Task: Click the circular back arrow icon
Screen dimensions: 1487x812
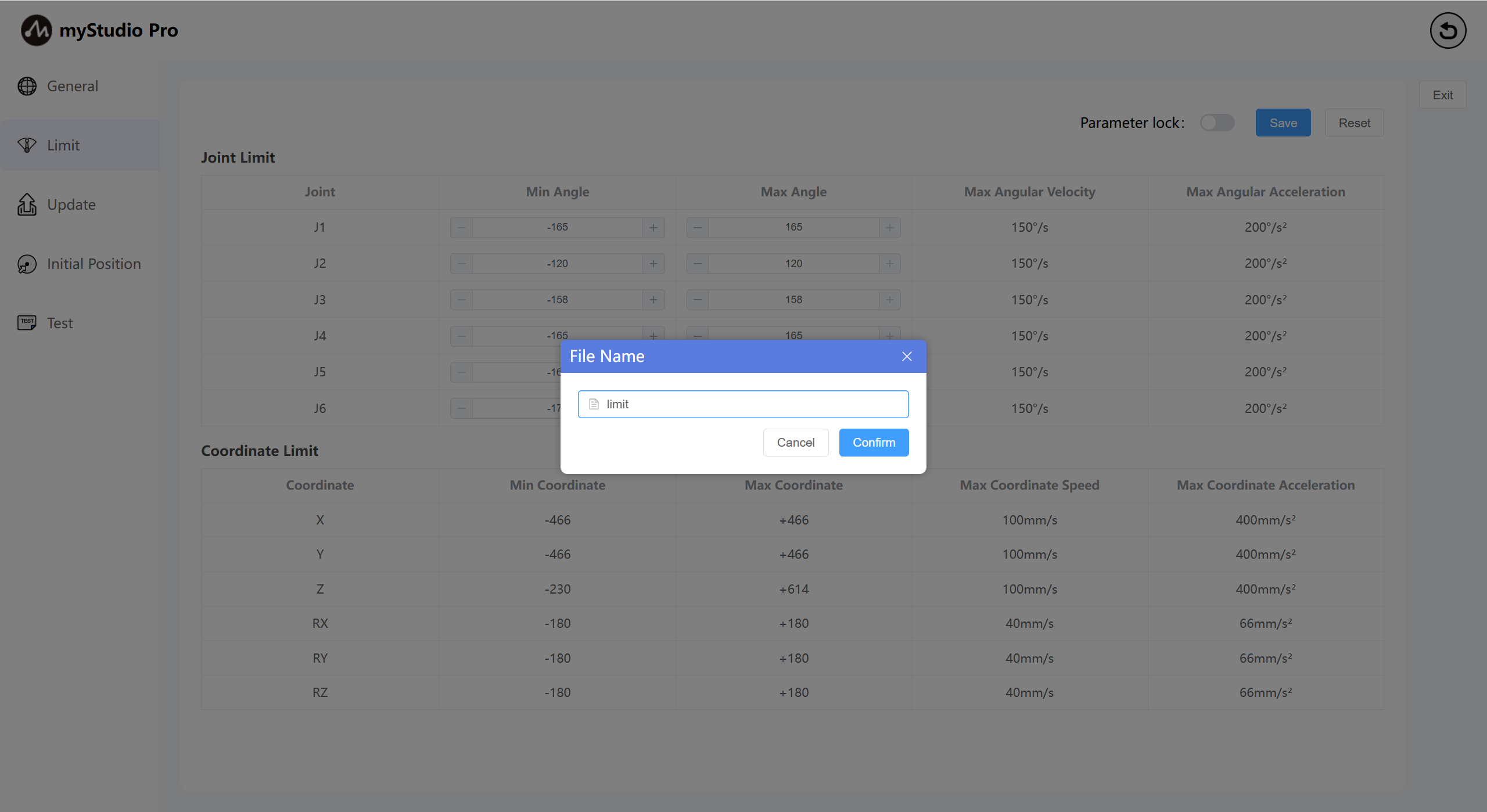Action: click(x=1448, y=30)
